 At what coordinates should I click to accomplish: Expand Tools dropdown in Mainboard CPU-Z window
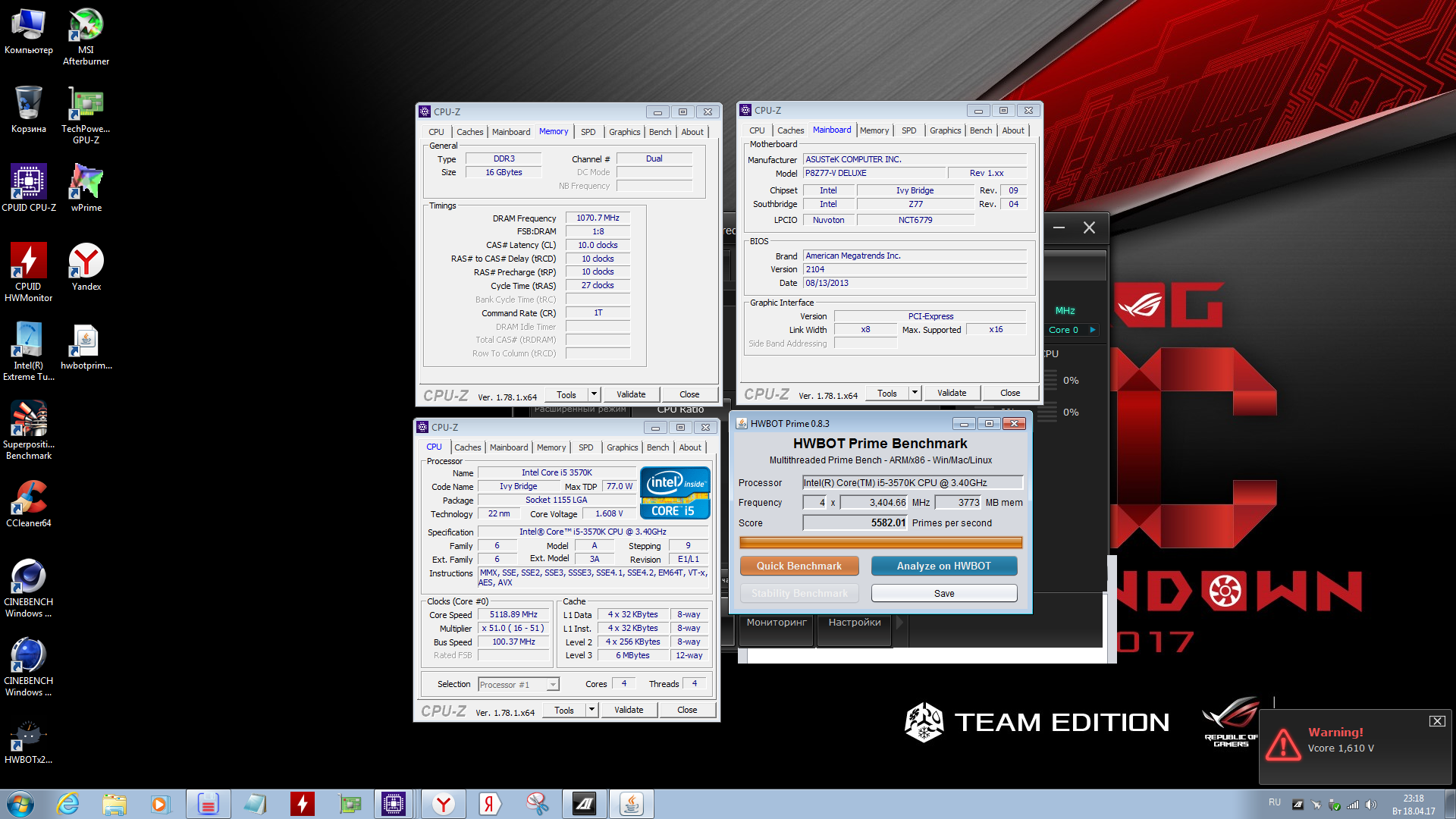[x=915, y=393]
